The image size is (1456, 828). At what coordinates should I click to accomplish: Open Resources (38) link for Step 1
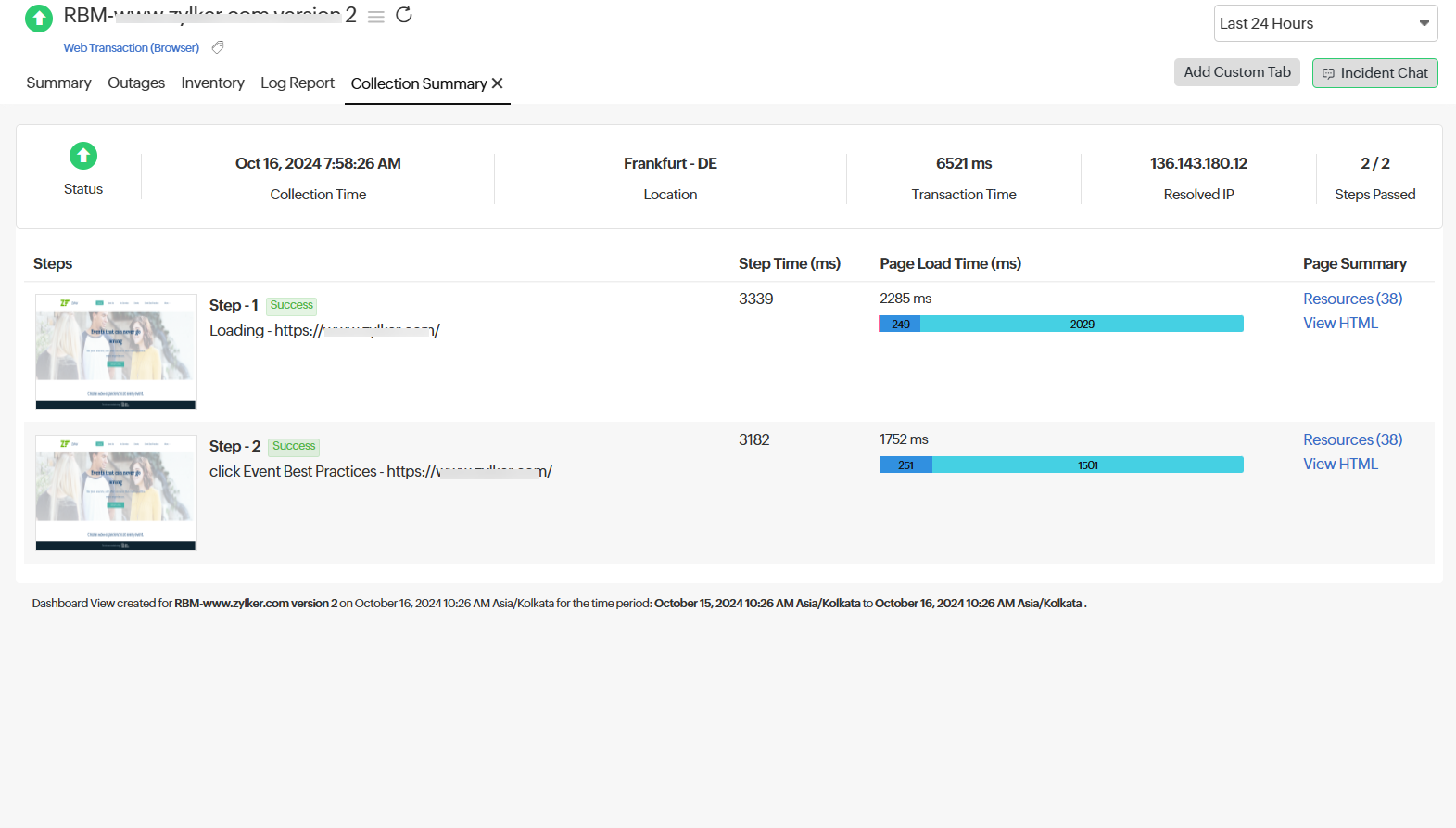pos(1352,299)
